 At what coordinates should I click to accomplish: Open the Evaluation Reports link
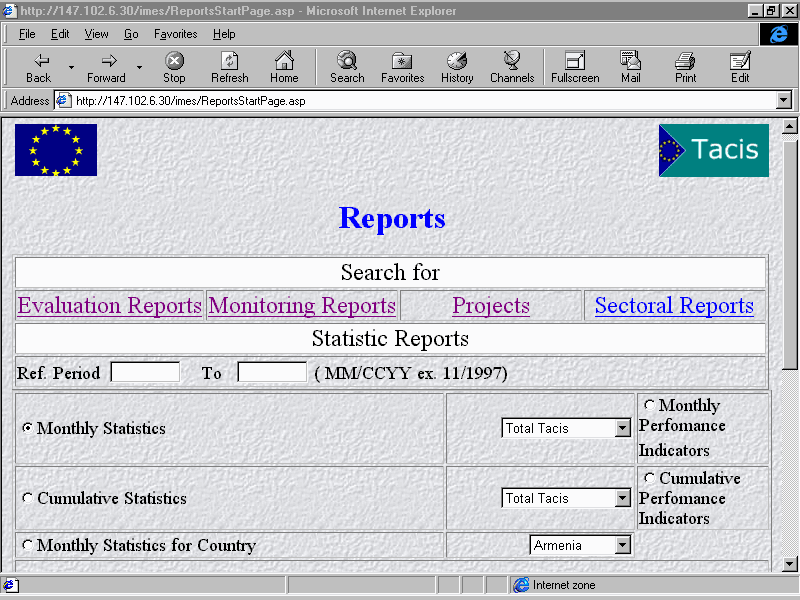(110, 306)
